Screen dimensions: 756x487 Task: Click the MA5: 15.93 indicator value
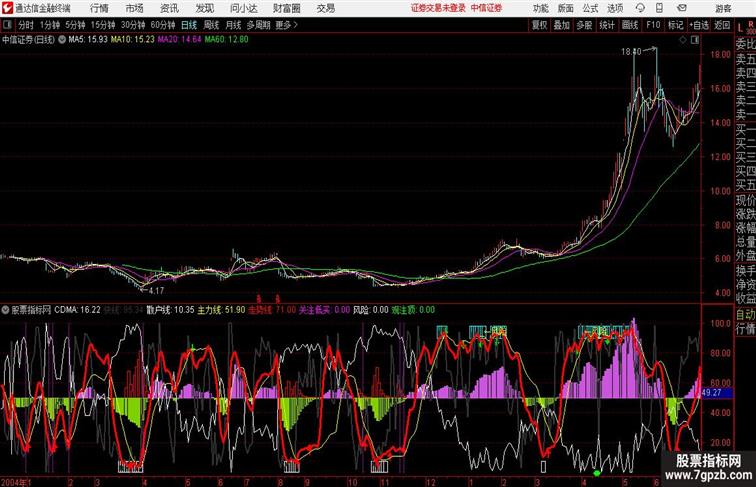(88, 40)
